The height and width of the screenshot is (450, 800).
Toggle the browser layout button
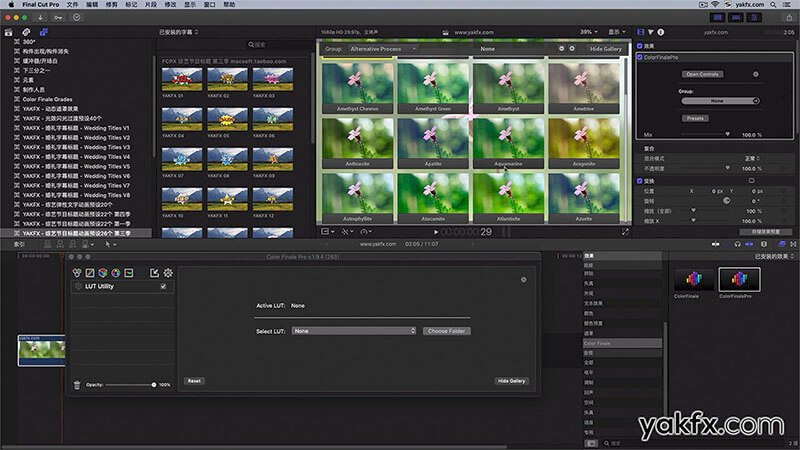point(718,17)
